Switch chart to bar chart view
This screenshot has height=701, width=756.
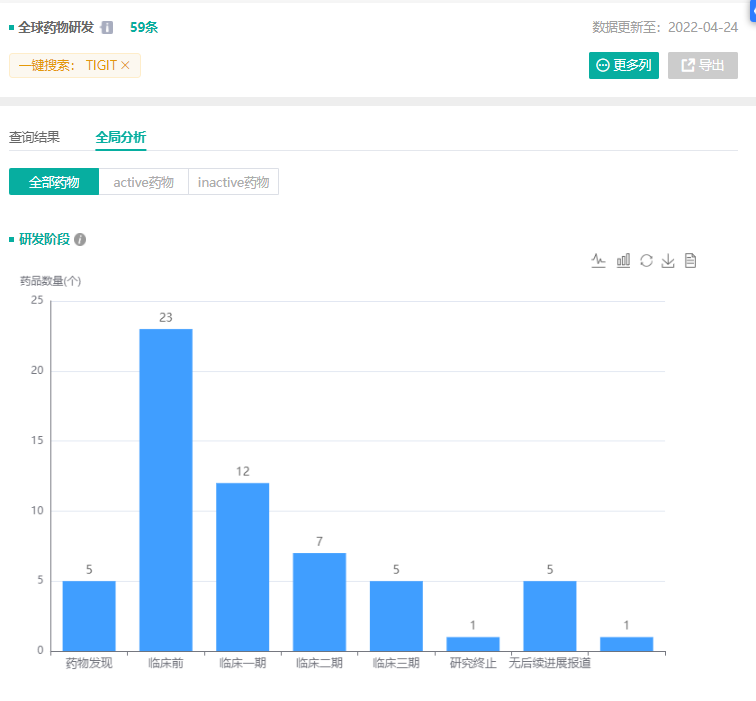[x=623, y=260]
